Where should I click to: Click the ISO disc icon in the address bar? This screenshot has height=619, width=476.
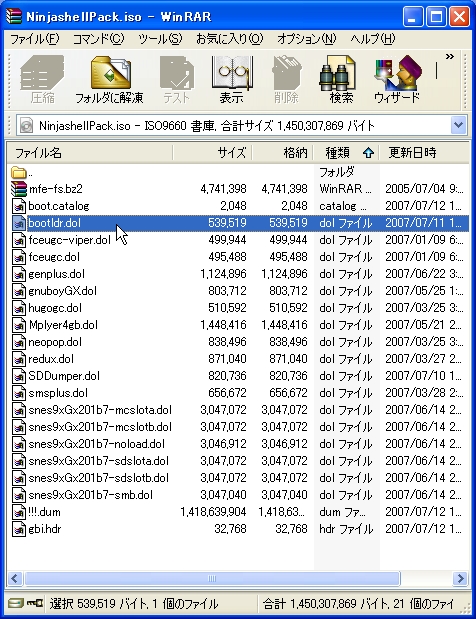26,126
